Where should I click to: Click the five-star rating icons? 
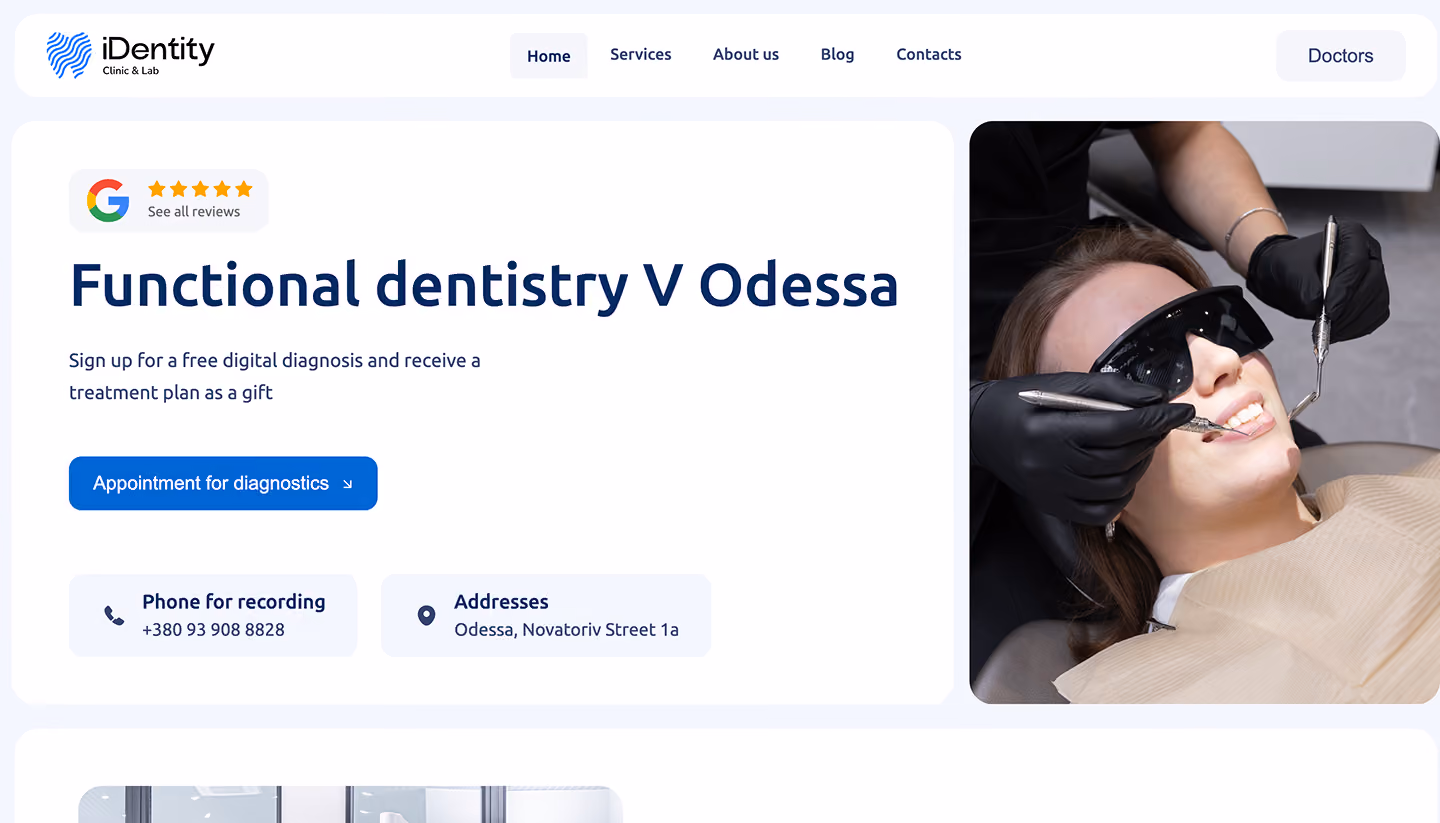(x=200, y=189)
